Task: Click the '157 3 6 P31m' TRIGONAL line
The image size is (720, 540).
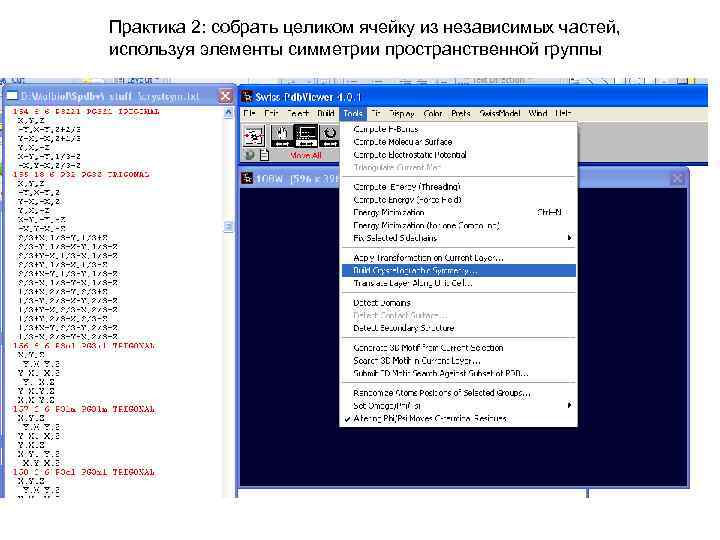Action: (84, 409)
